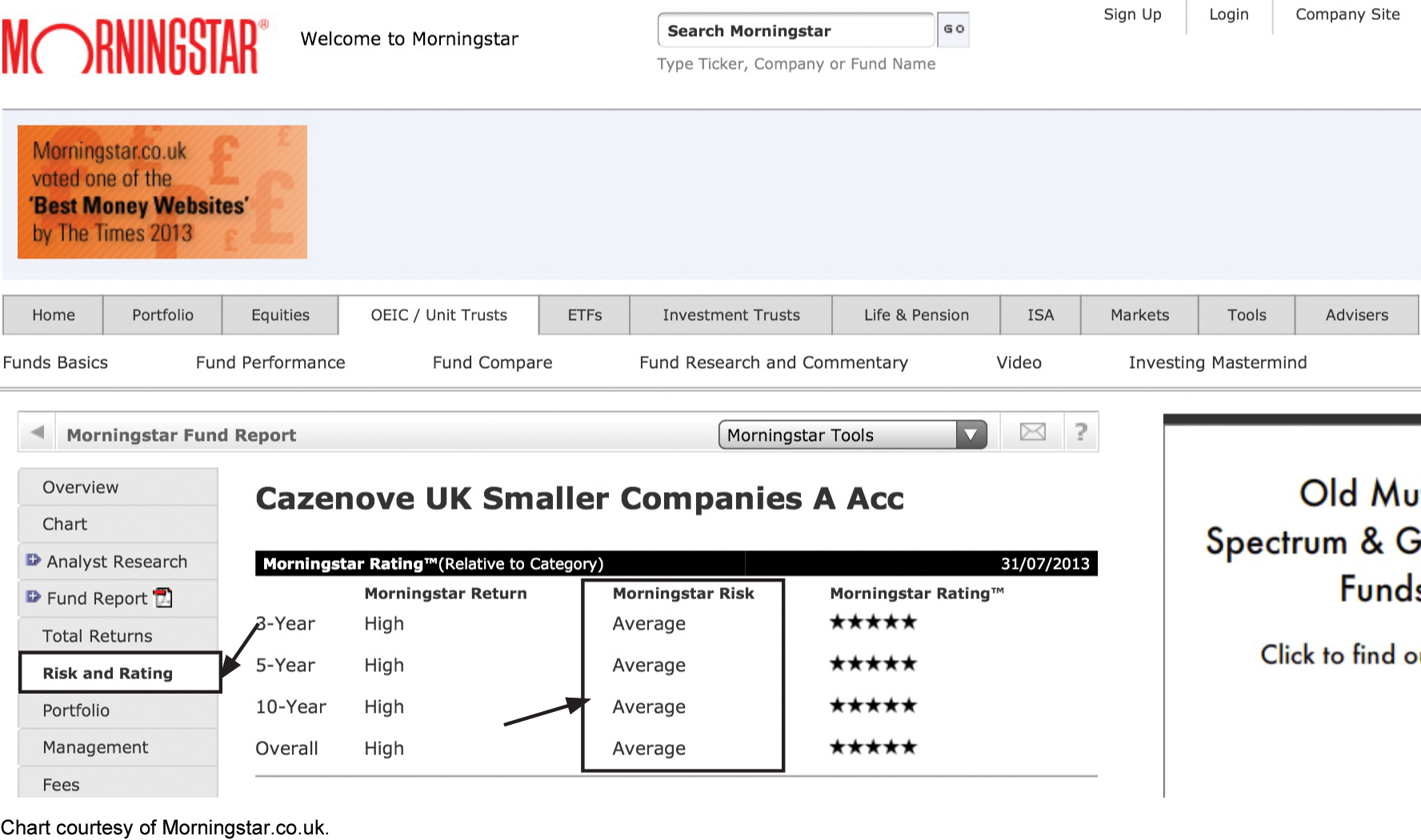
Task: Click the email envelope icon
Action: 1033,432
